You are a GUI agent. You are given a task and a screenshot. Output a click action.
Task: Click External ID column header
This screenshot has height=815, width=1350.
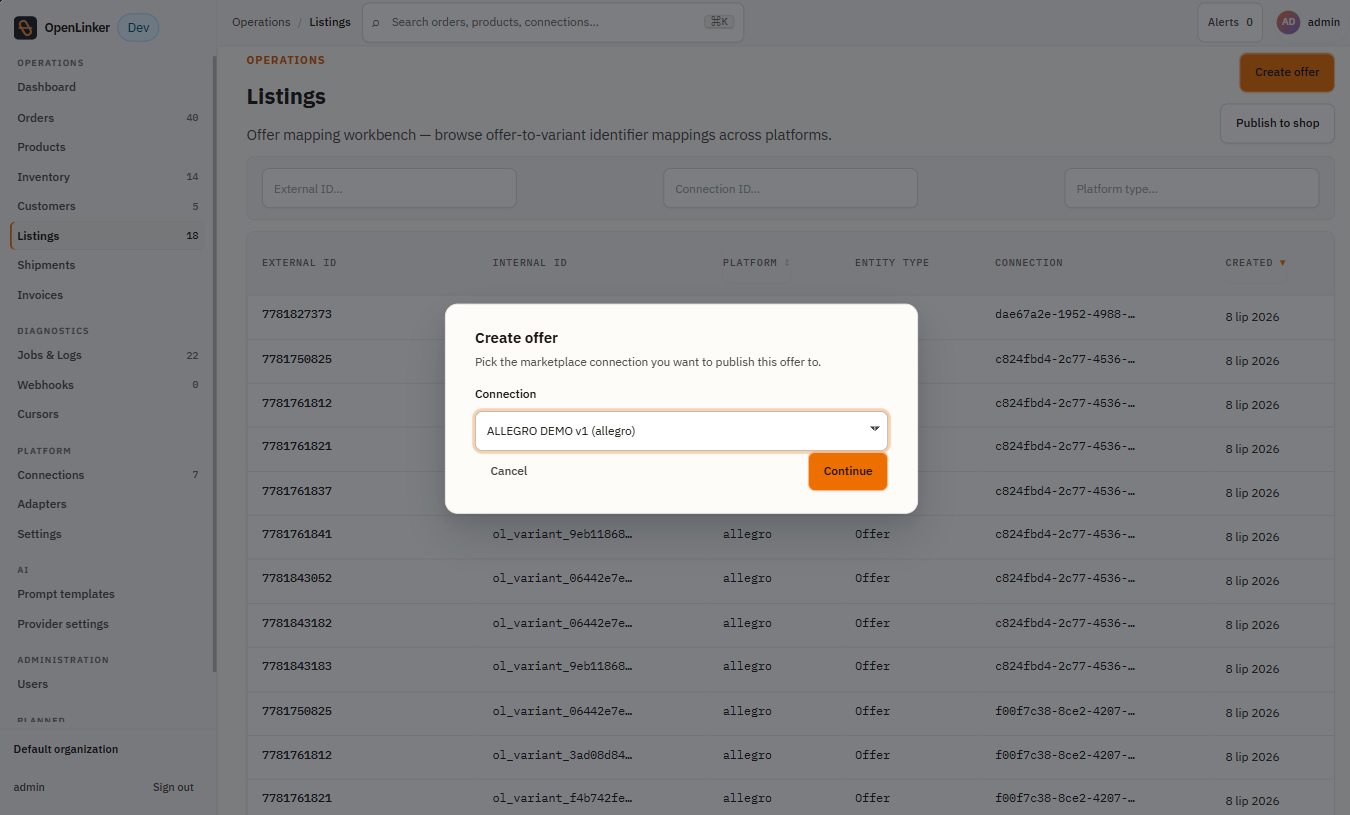(x=299, y=263)
